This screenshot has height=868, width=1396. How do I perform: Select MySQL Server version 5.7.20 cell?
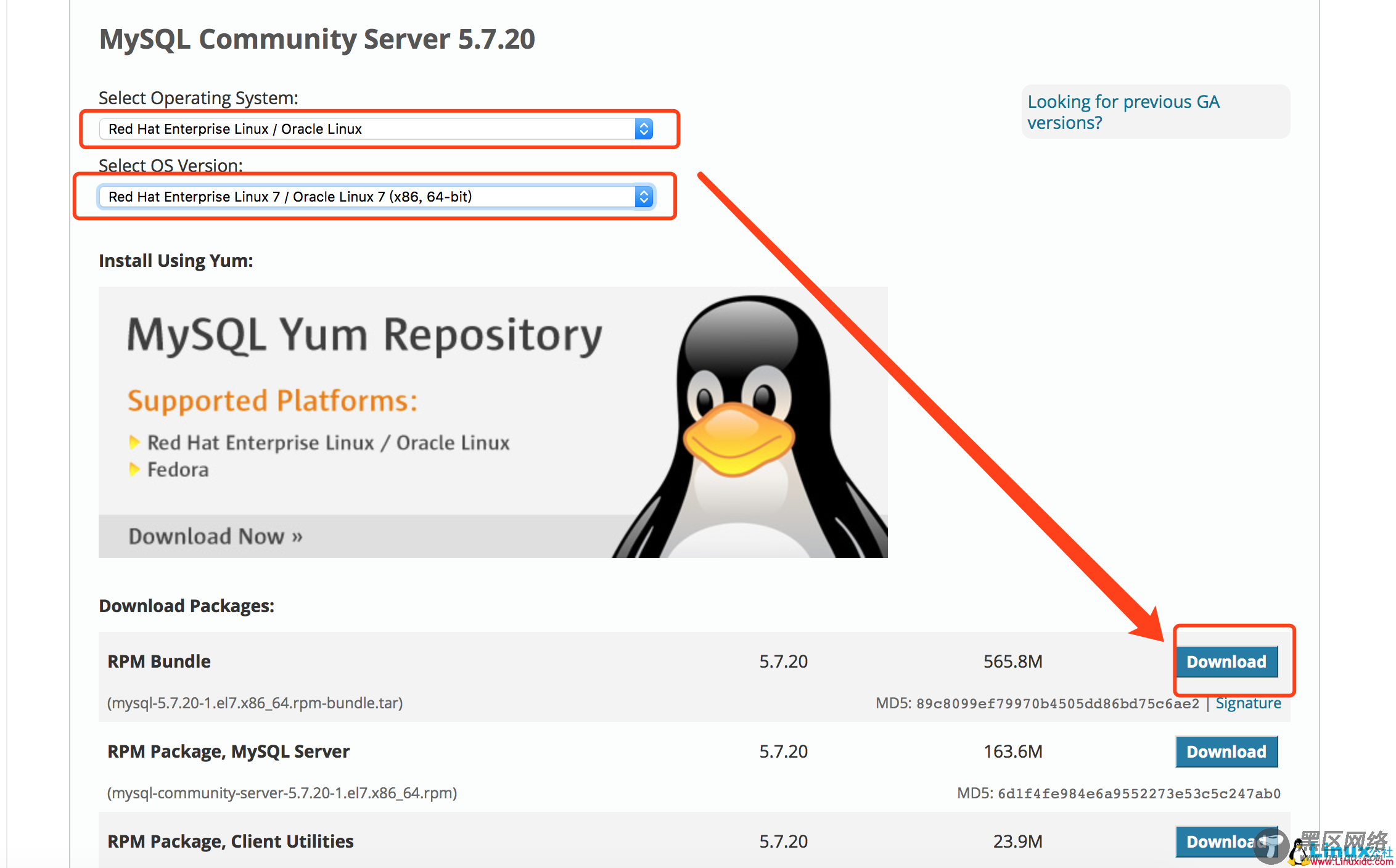783,751
